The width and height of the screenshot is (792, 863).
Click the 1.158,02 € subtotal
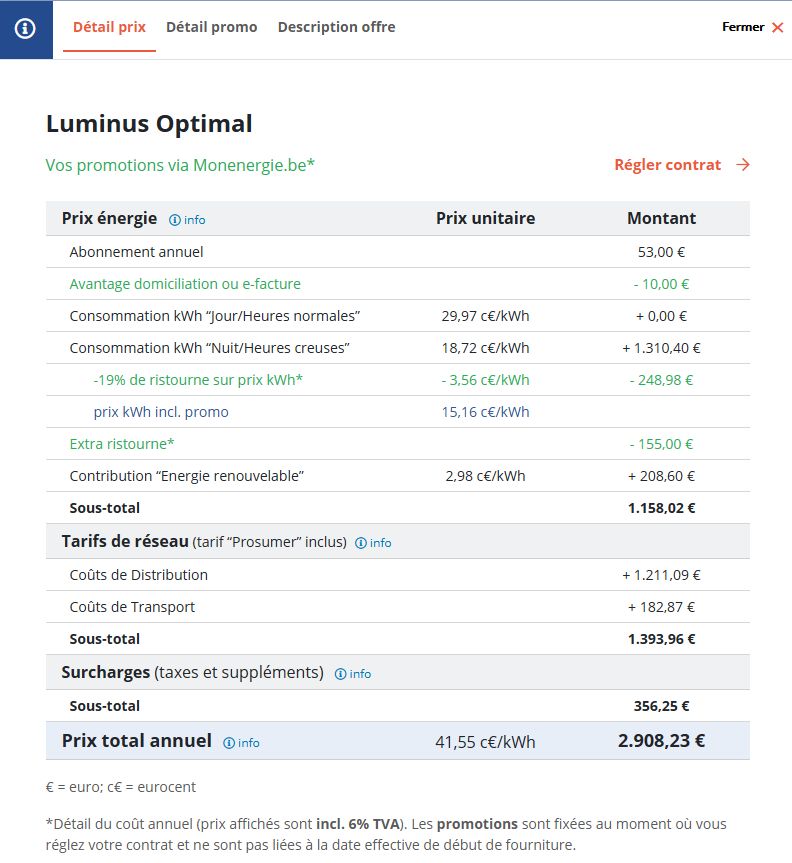pyautogui.click(x=661, y=507)
